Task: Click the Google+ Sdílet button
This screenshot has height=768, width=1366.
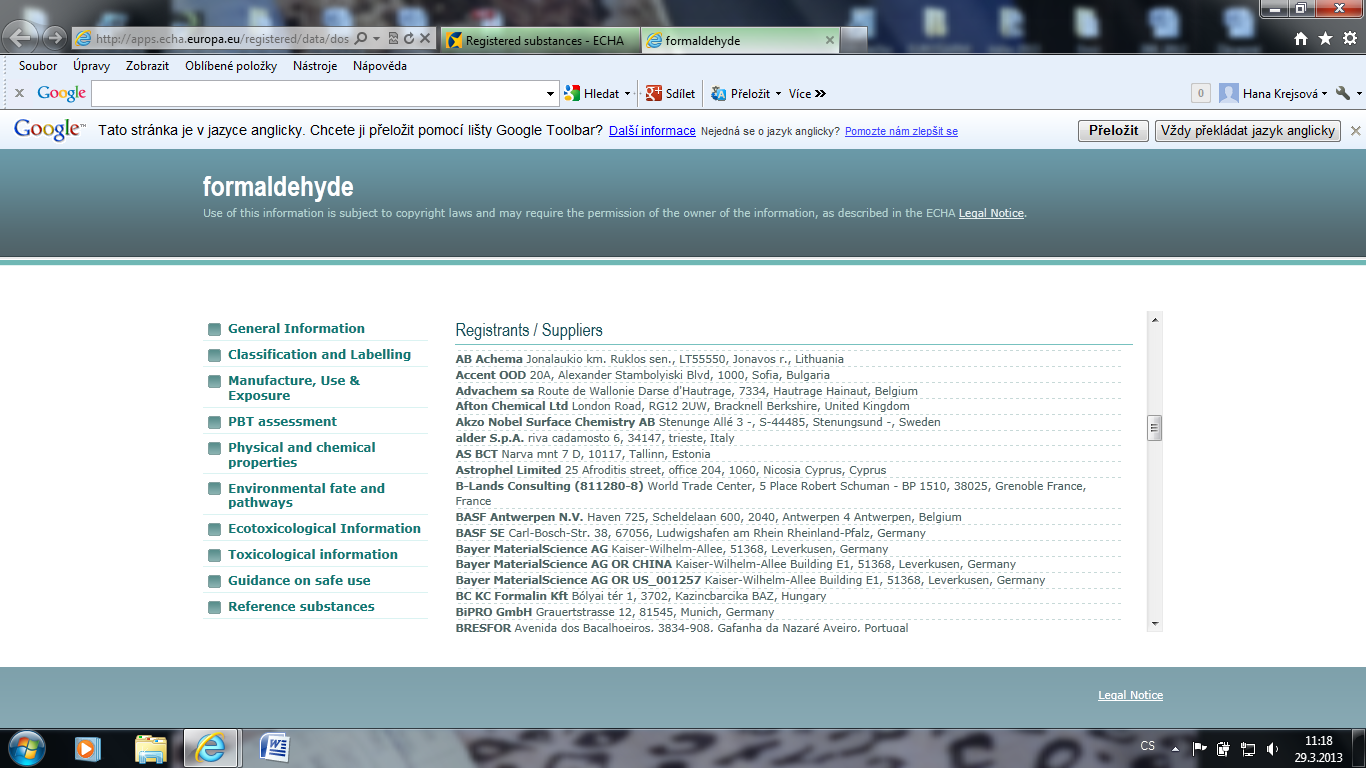Action: coord(671,94)
